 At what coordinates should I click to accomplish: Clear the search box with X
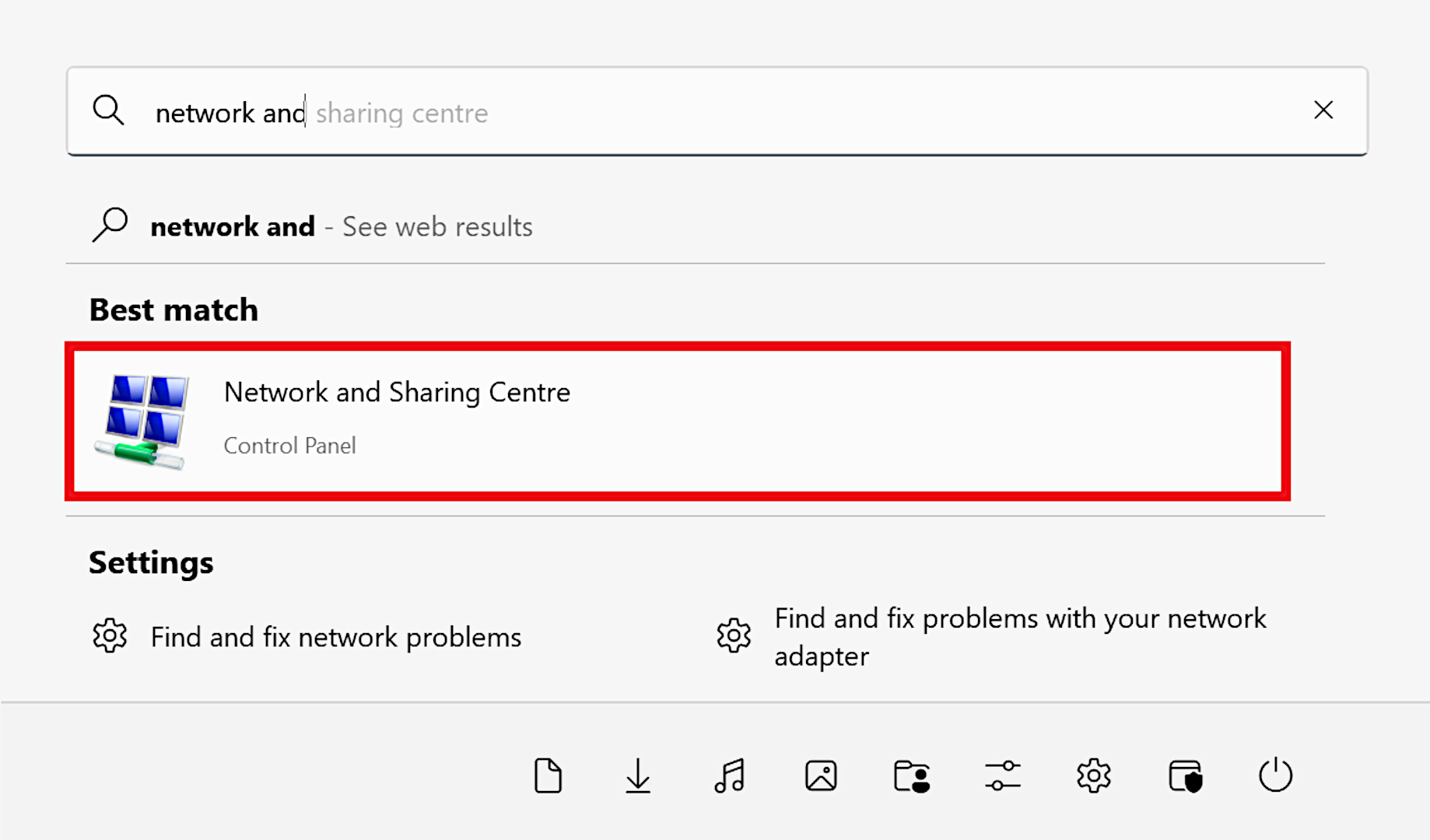(x=1323, y=110)
